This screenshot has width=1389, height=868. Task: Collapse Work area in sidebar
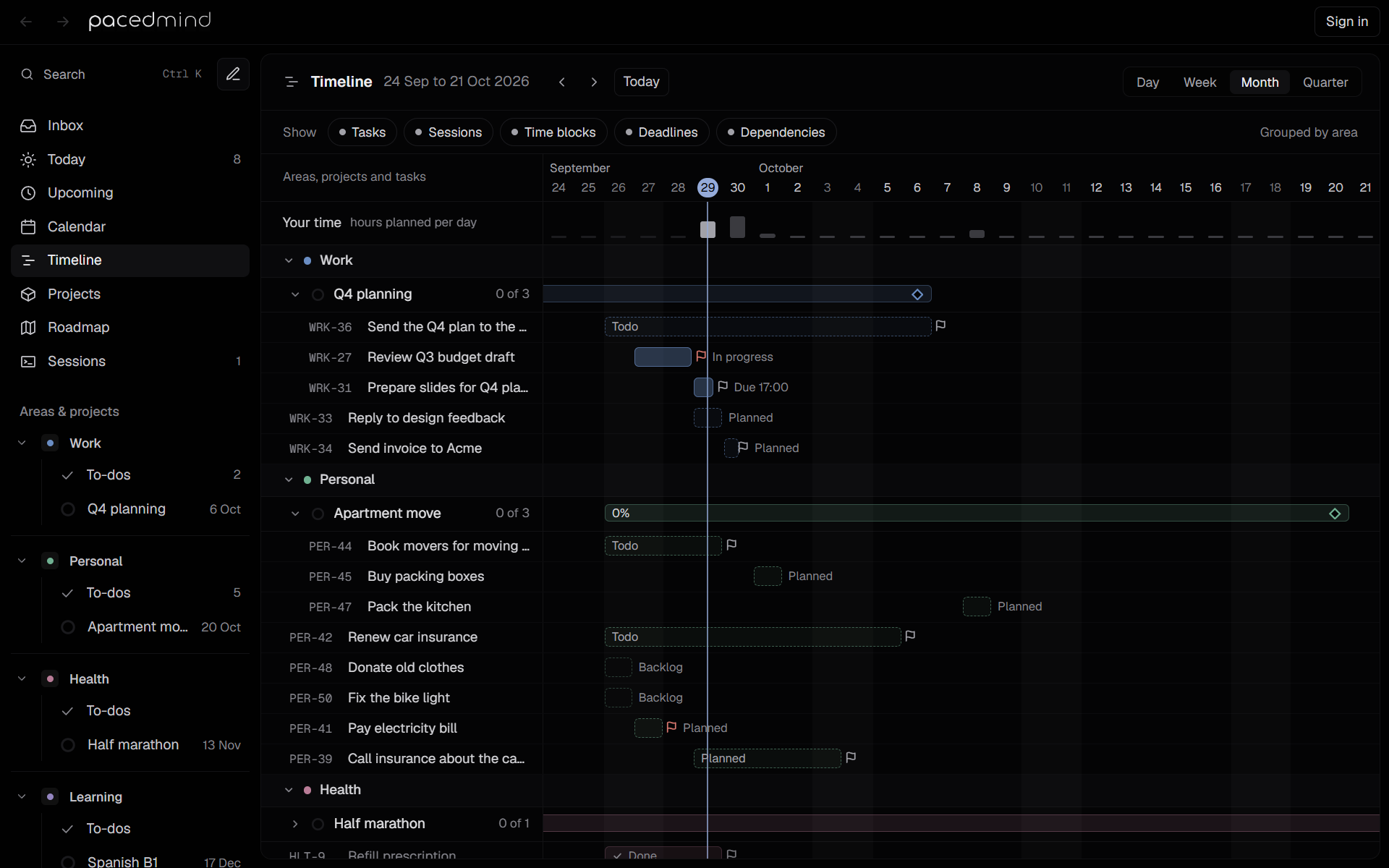pyautogui.click(x=22, y=443)
